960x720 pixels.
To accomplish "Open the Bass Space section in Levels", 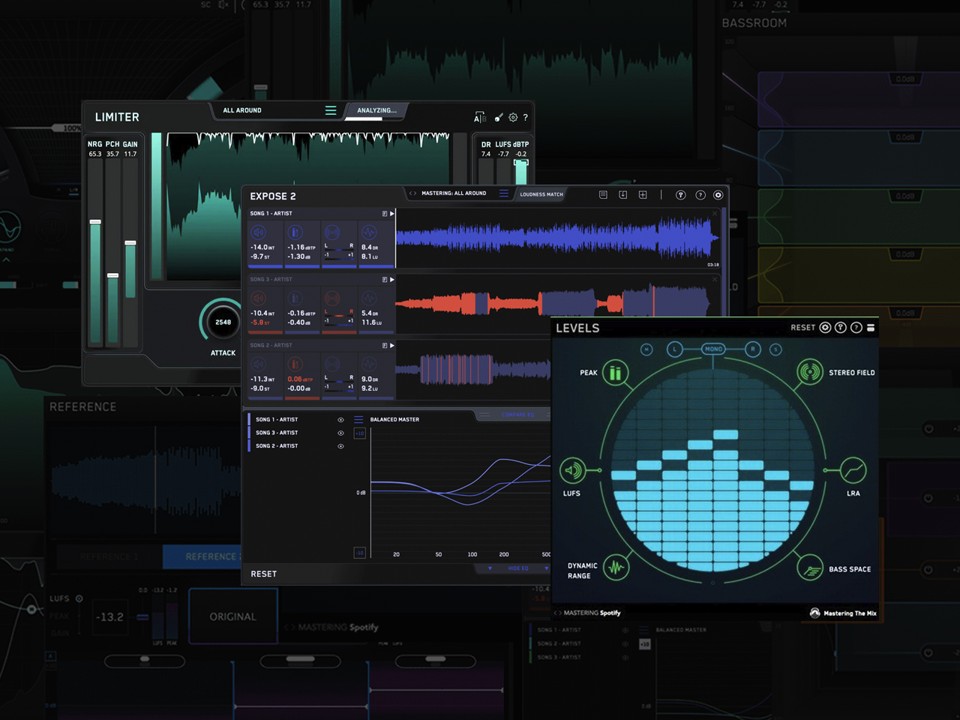I will click(810, 568).
